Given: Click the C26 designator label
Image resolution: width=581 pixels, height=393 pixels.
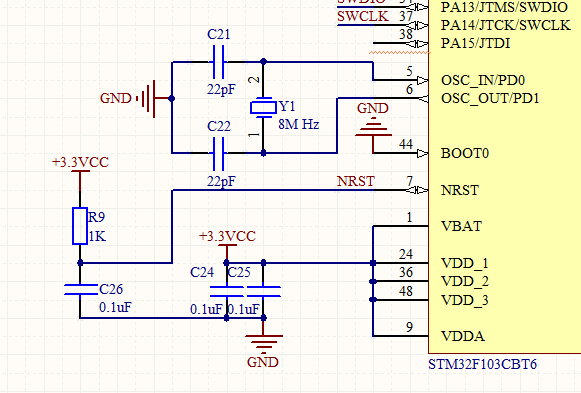Looking at the screenshot, I should (111, 289).
